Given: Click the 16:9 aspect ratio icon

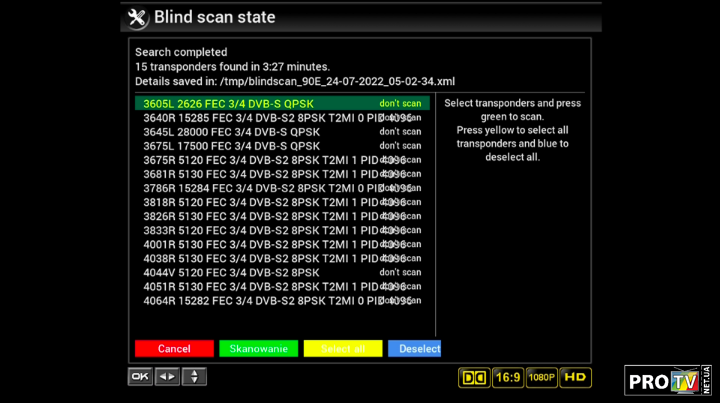Looking at the screenshot, I should 508,378.
